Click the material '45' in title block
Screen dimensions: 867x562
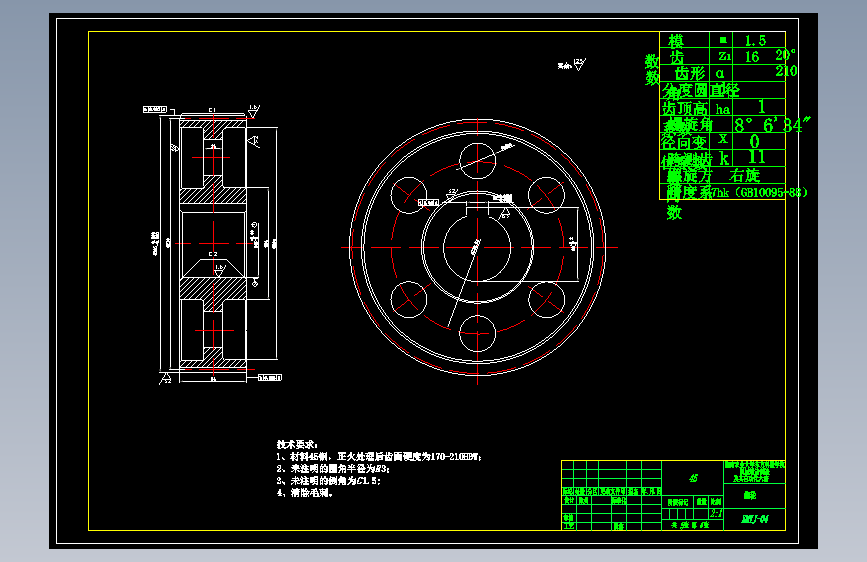tap(693, 478)
